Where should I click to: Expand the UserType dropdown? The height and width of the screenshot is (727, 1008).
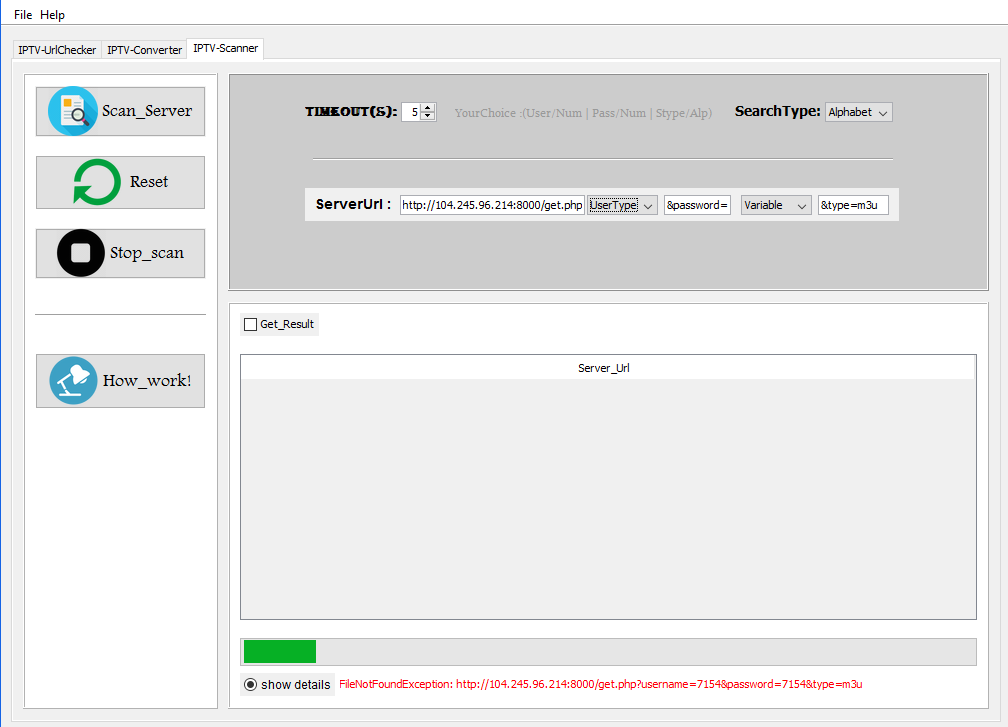[x=621, y=205]
